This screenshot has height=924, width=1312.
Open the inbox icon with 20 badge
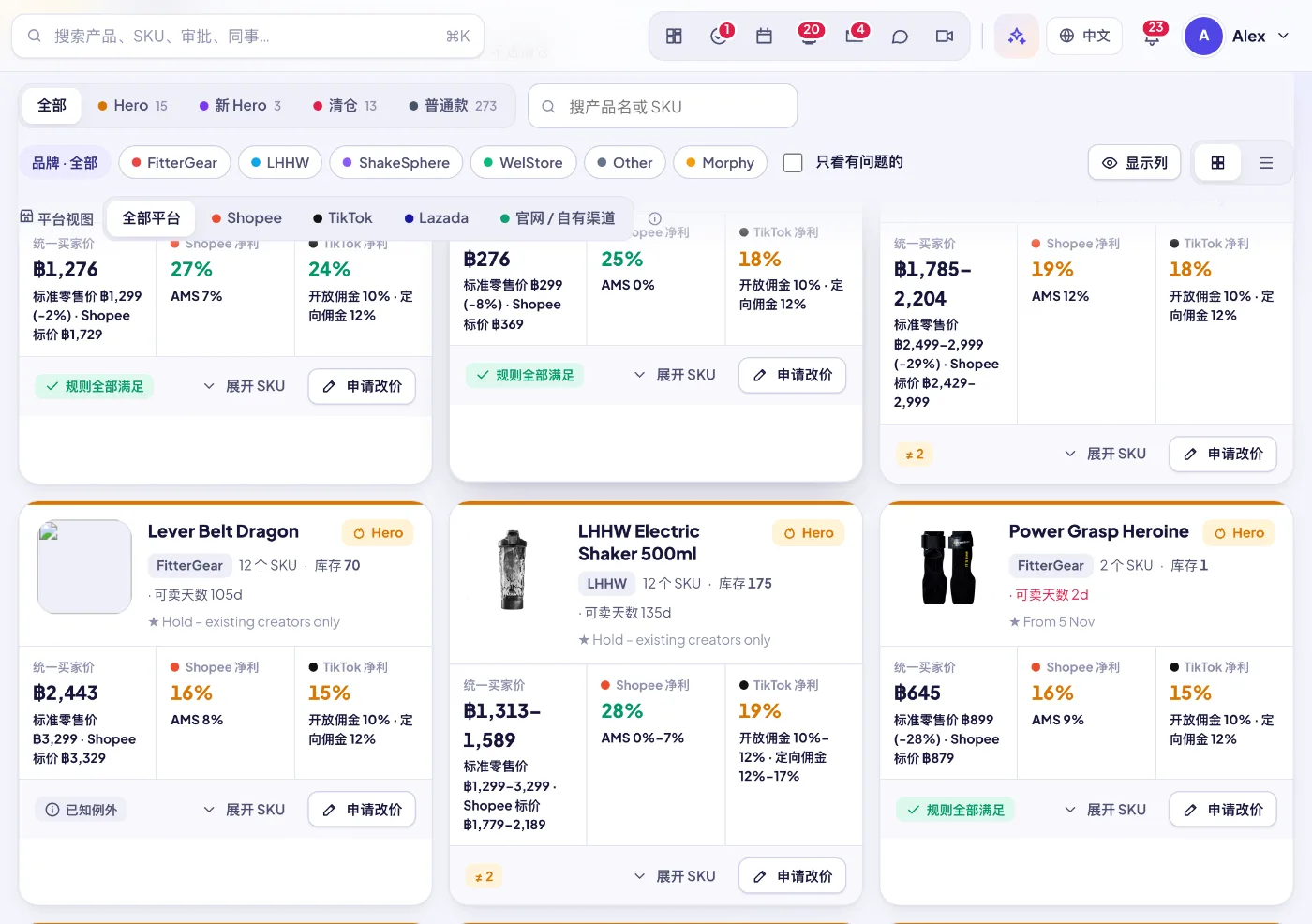810,37
